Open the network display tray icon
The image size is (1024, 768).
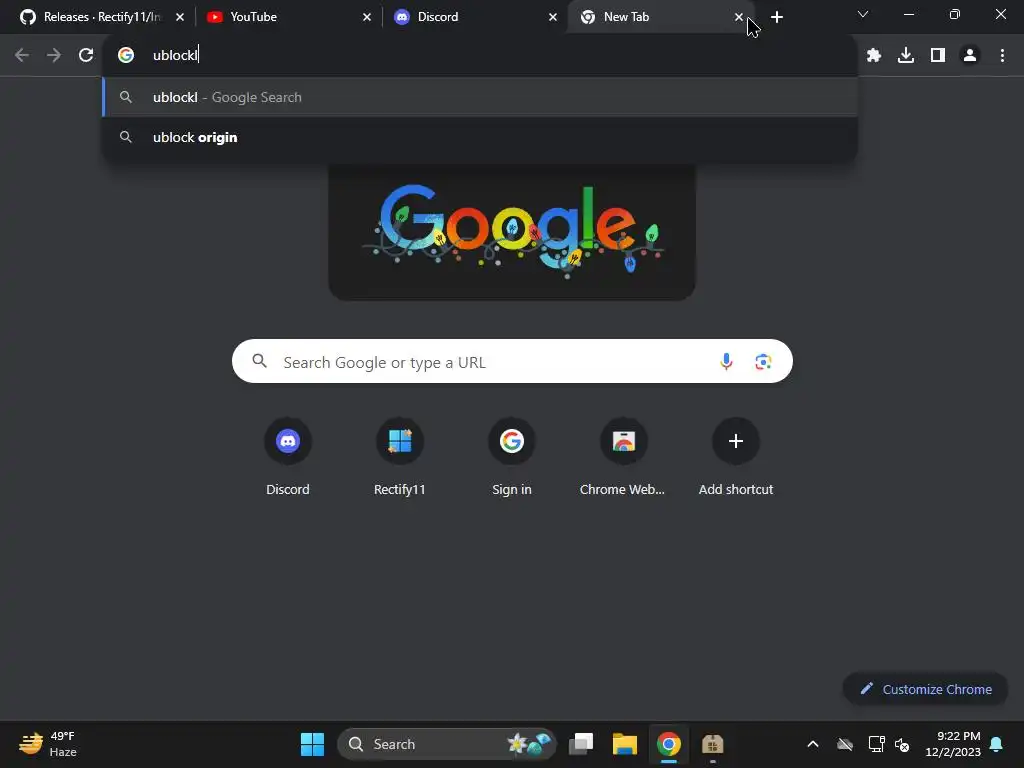[876, 744]
